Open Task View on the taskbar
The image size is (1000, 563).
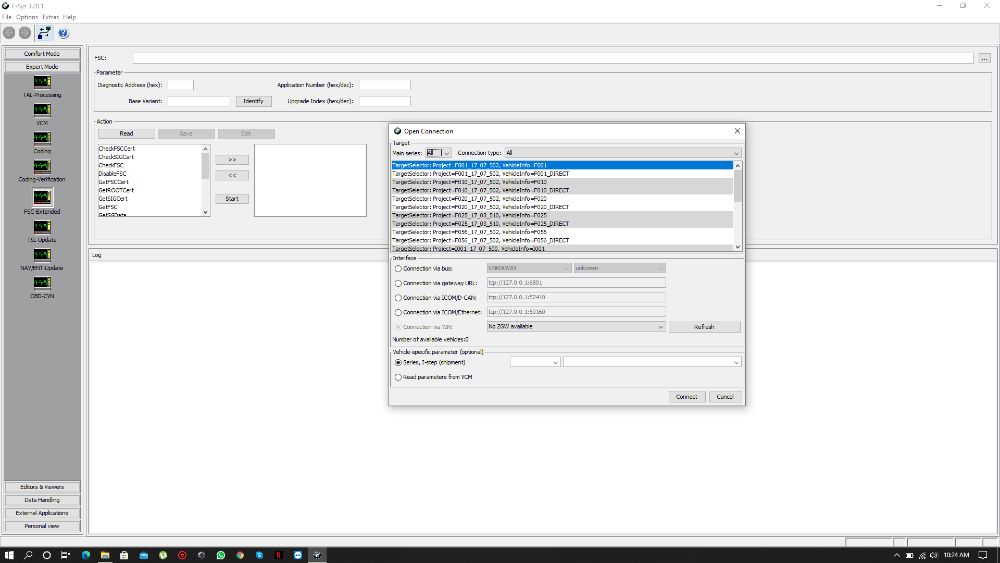click(65, 555)
